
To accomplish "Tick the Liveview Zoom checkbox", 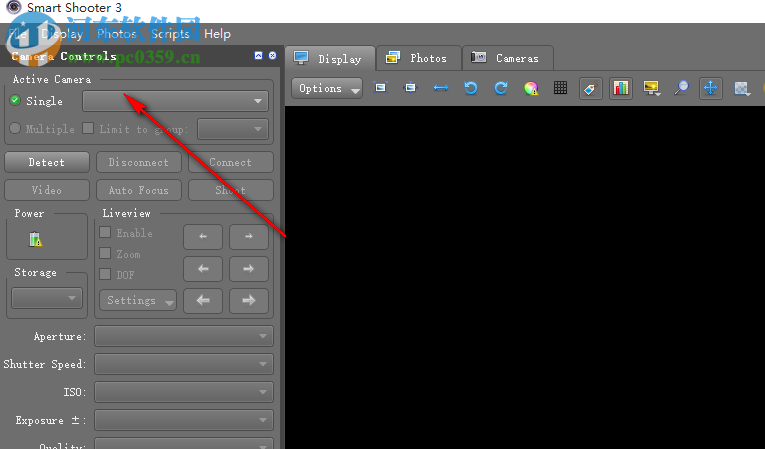I will 105,253.
